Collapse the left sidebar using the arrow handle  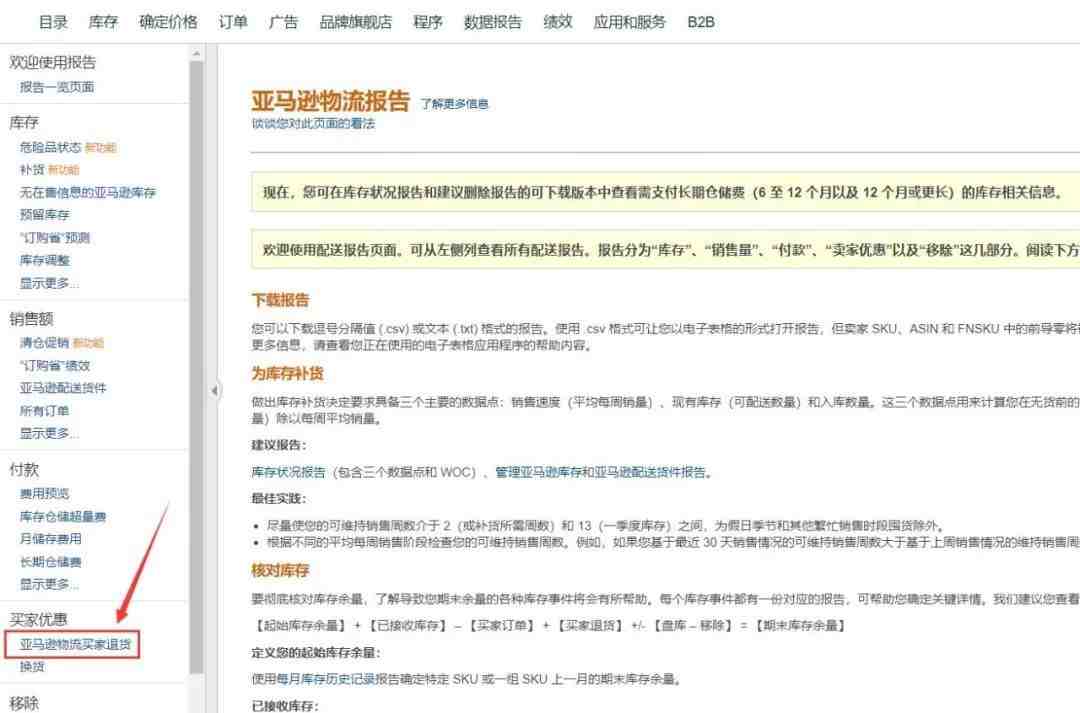[x=214, y=390]
